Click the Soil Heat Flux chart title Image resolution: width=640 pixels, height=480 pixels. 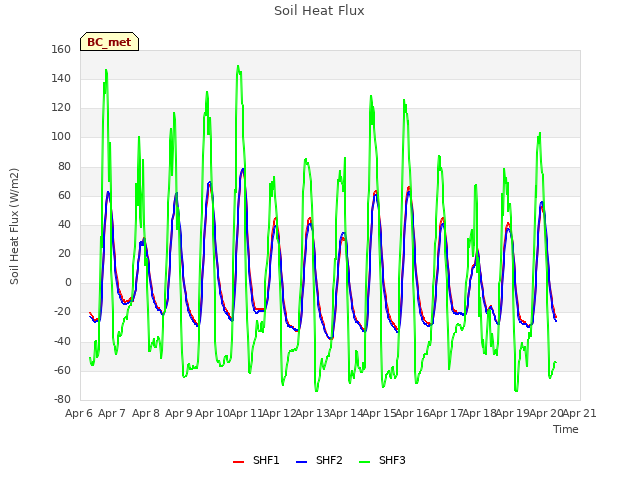[319, 11]
